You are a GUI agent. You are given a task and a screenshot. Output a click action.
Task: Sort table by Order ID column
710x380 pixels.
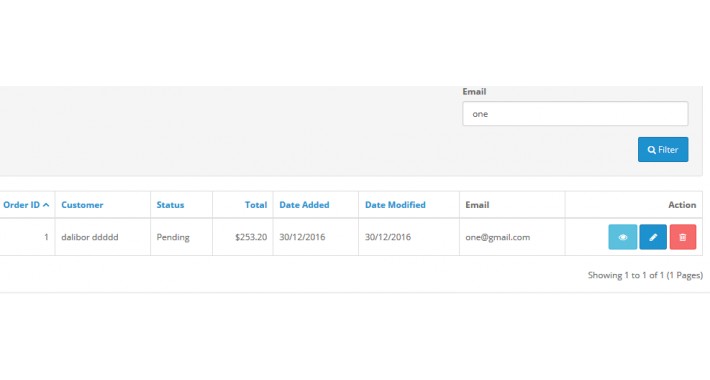[26, 205]
